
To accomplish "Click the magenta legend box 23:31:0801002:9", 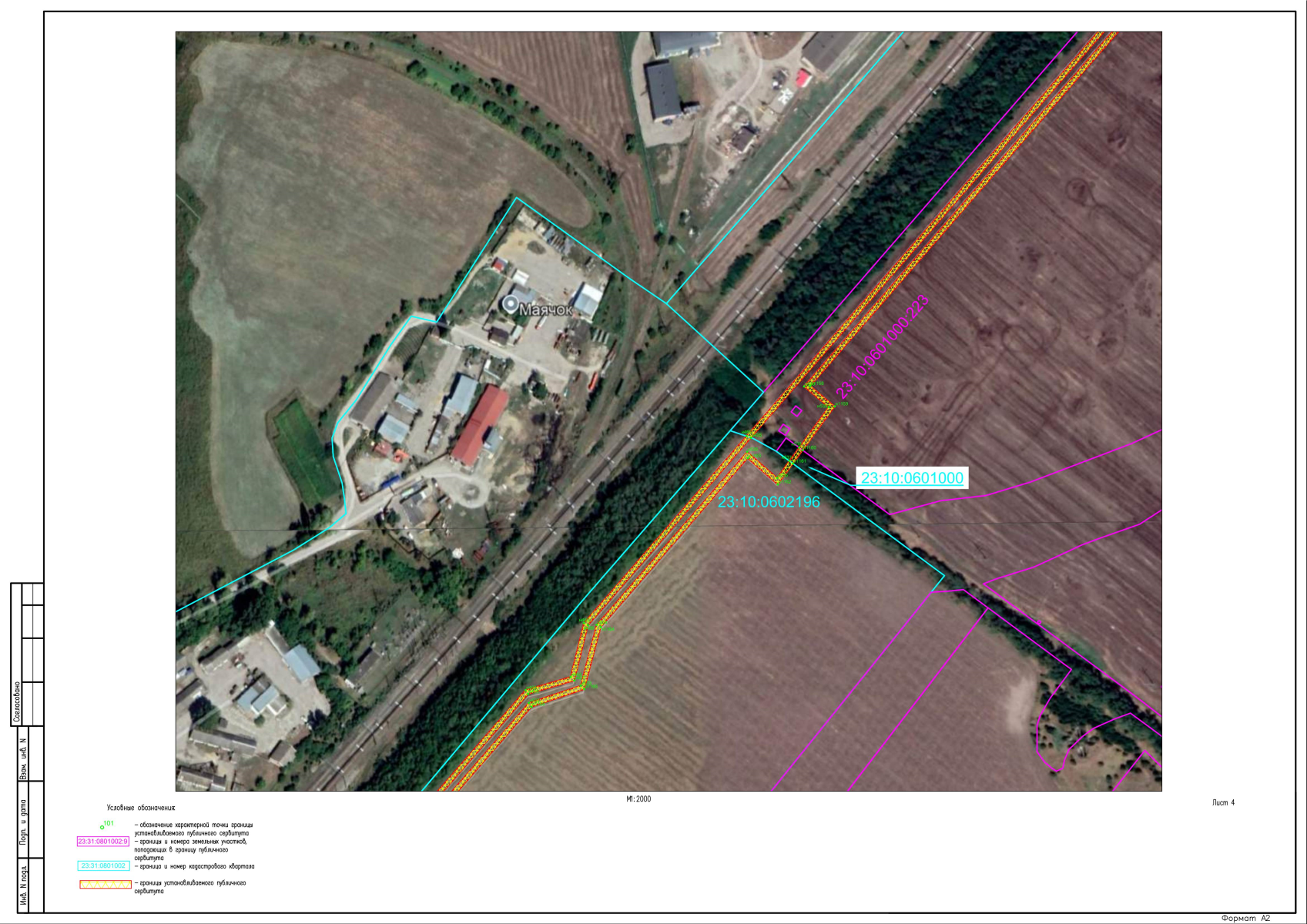I will (x=103, y=842).
